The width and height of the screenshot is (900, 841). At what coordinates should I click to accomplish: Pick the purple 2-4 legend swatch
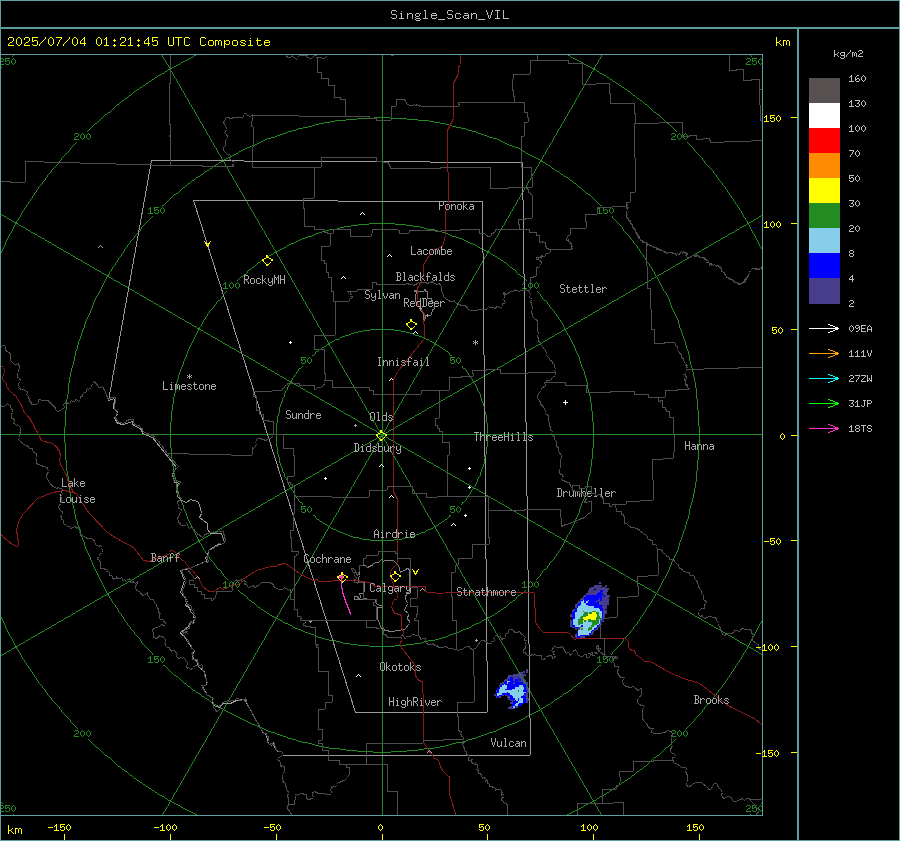[824, 290]
